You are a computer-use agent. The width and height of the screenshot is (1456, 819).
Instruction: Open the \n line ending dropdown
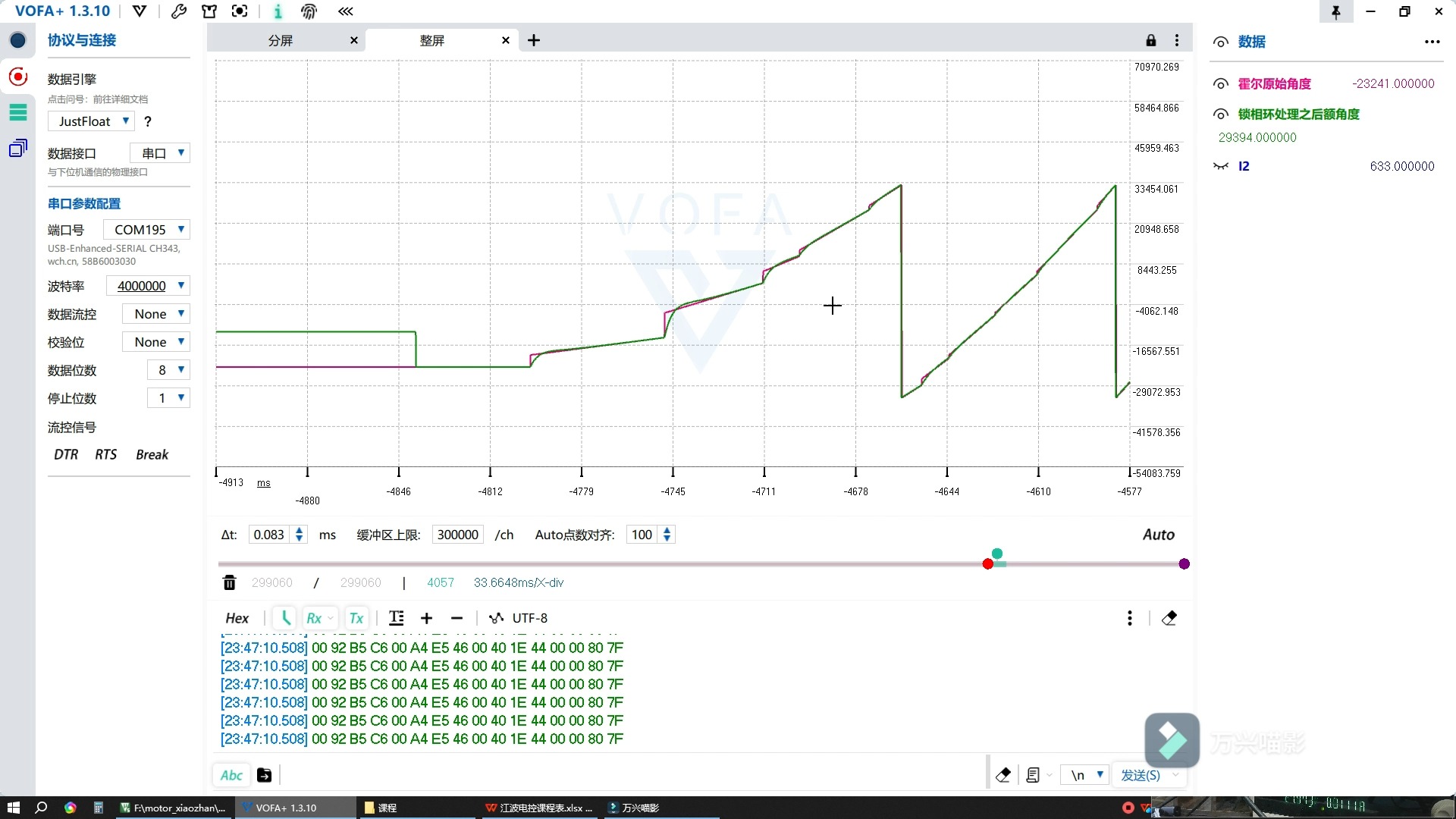click(x=1085, y=775)
